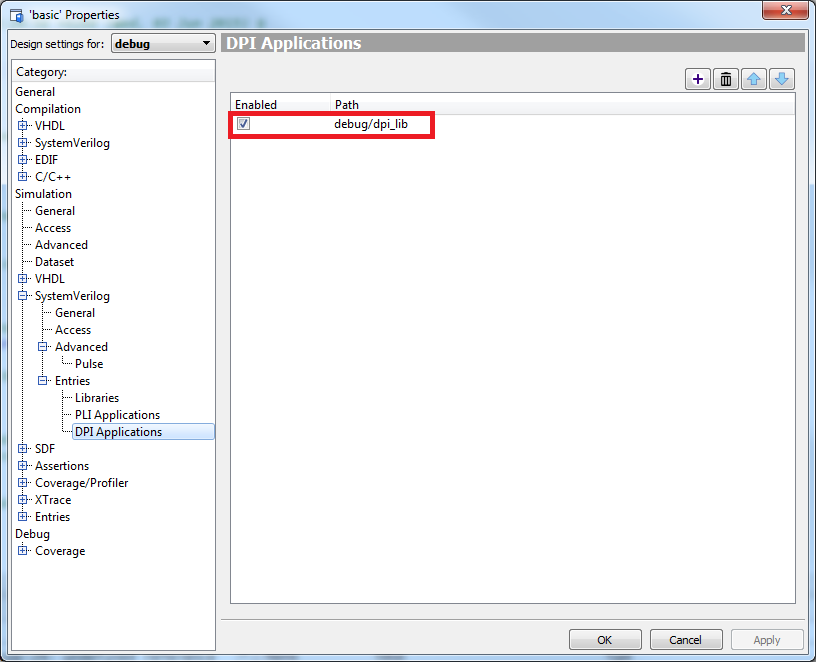Expand the C/C++ compilation node

(x=23, y=177)
